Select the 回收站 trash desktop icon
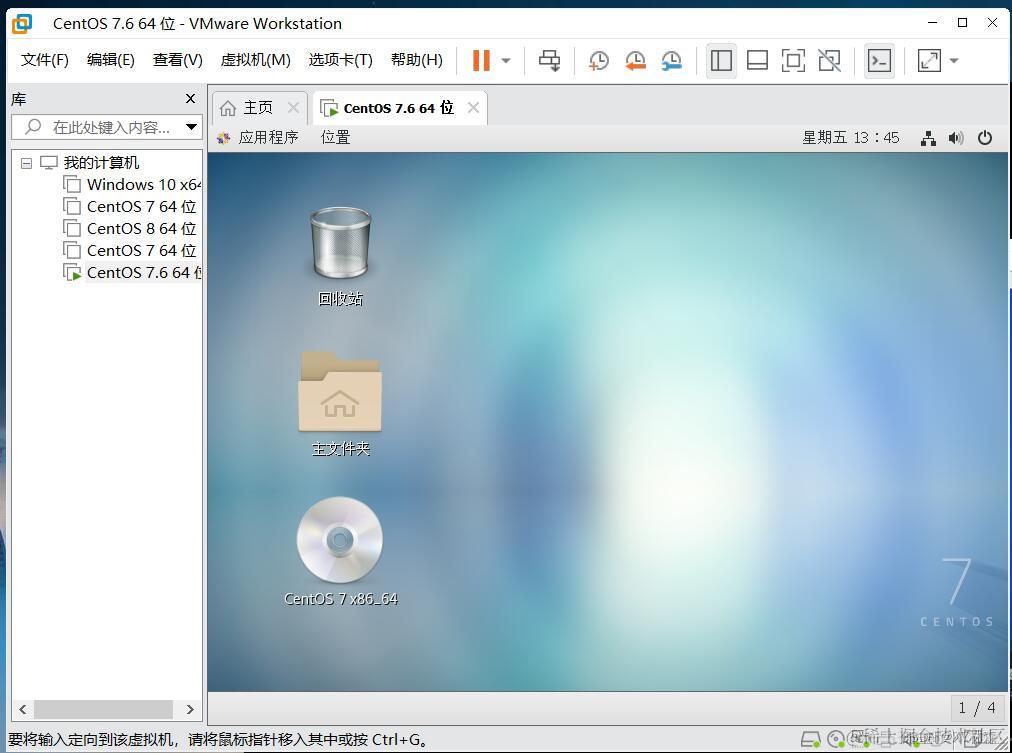Image resolution: width=1012 pixels, height=753 pixels. (x=340, y=257)
